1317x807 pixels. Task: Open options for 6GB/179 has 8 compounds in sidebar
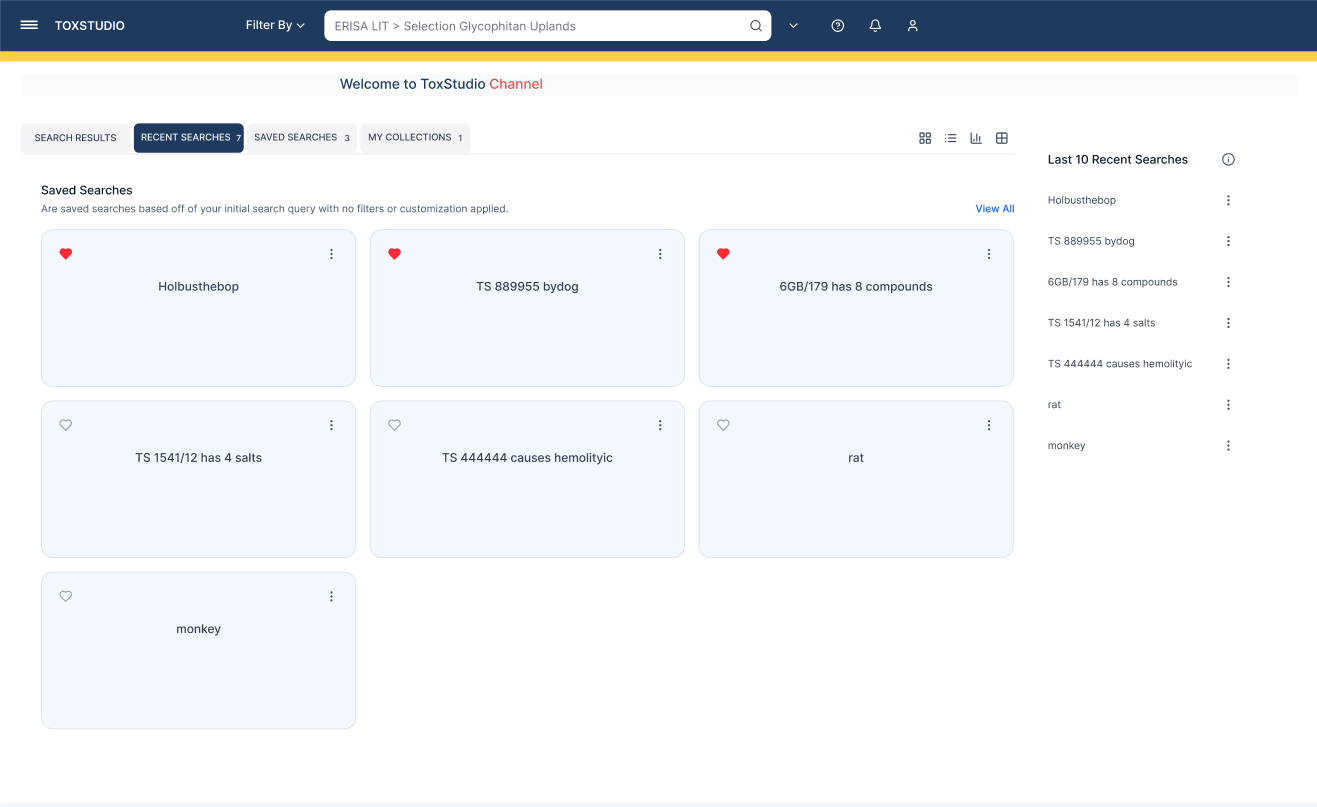click(x=1229, y=282)
